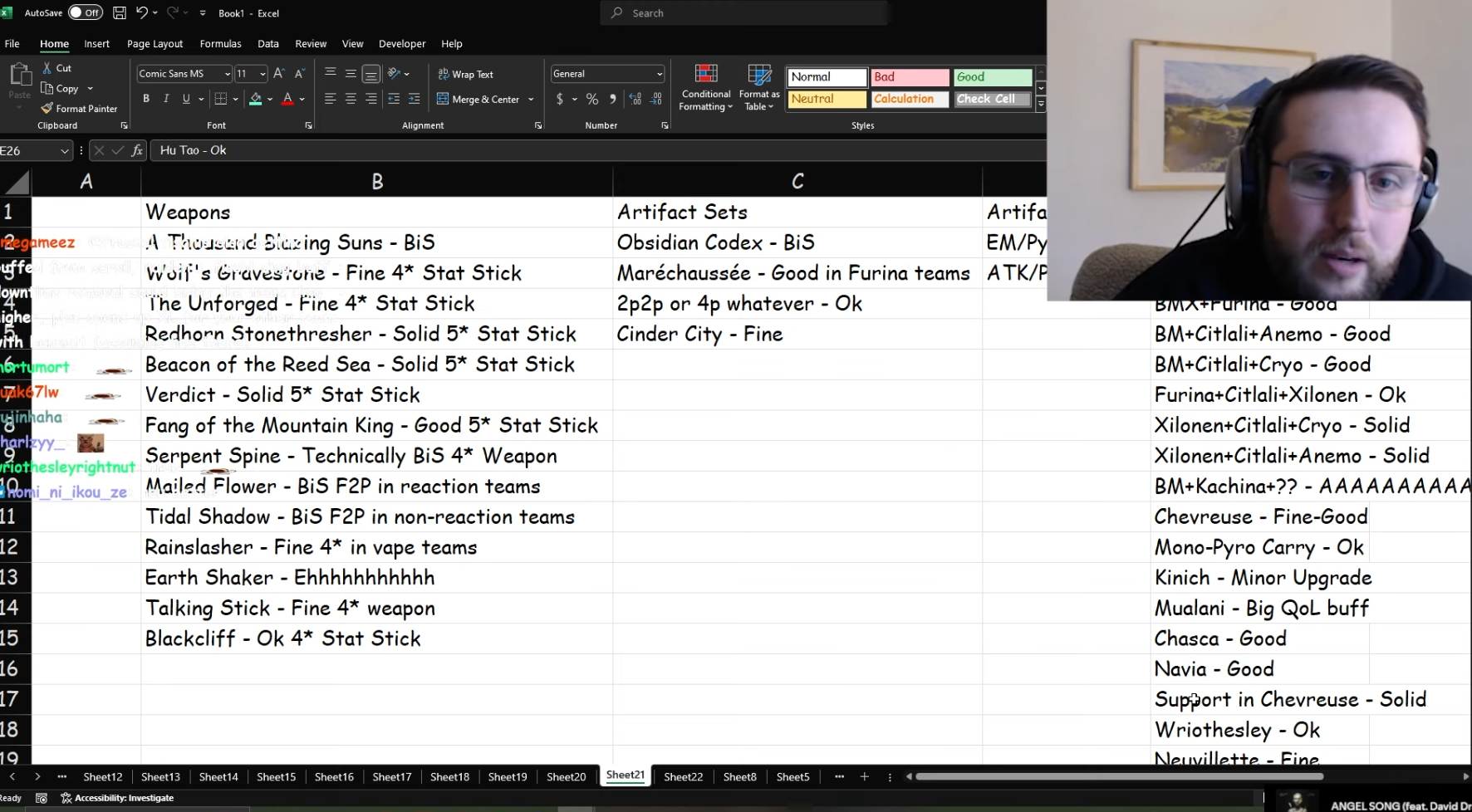Click the Cut scissors icon
Image resolution: width=1472 pixels, height=812 pixels.
(47, 68)
